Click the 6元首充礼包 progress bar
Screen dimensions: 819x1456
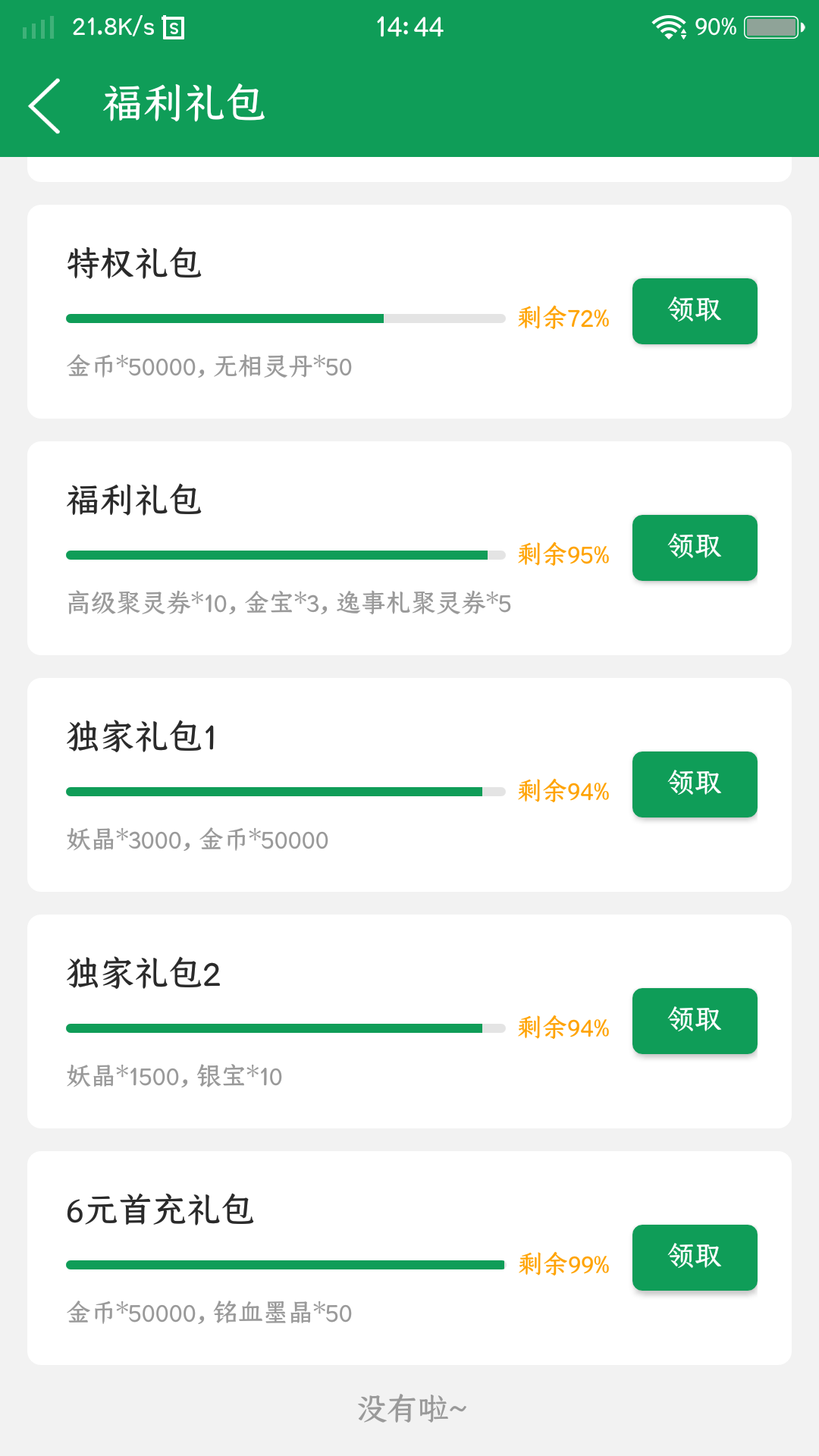point(286,1265)
